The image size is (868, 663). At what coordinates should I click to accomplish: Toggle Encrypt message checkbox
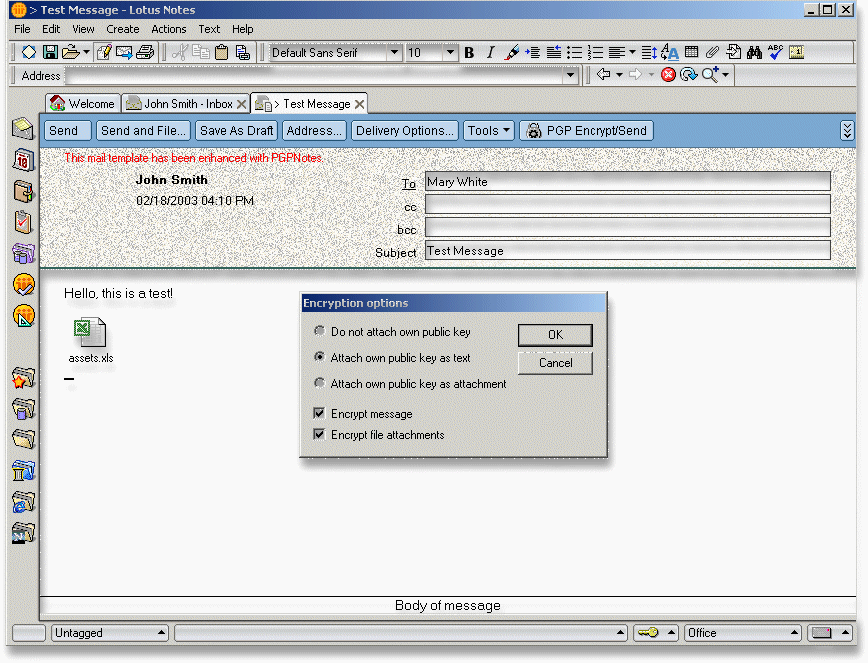pos(319,413)
